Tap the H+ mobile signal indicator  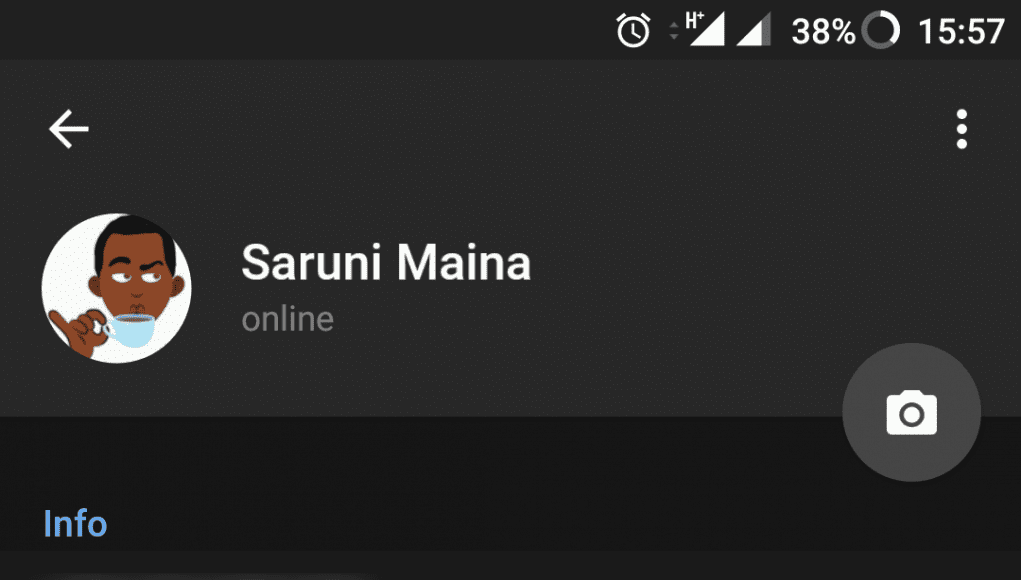point(705,29)
